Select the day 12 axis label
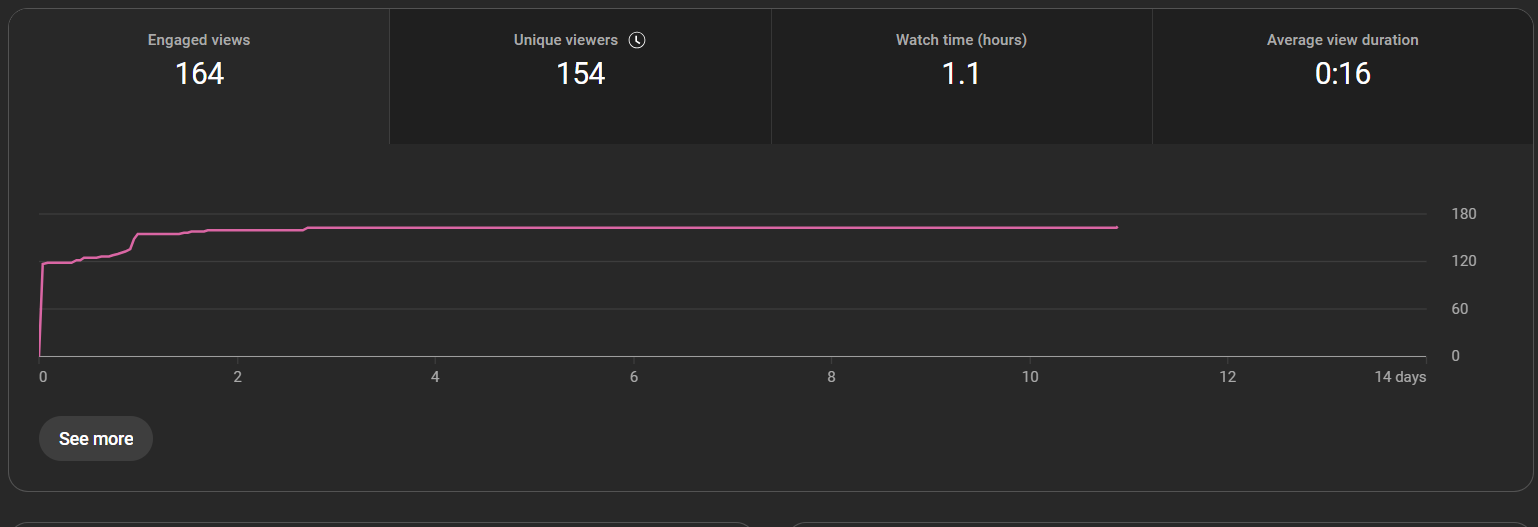This screenshot has width=1538, height=527. point(1228,377)
